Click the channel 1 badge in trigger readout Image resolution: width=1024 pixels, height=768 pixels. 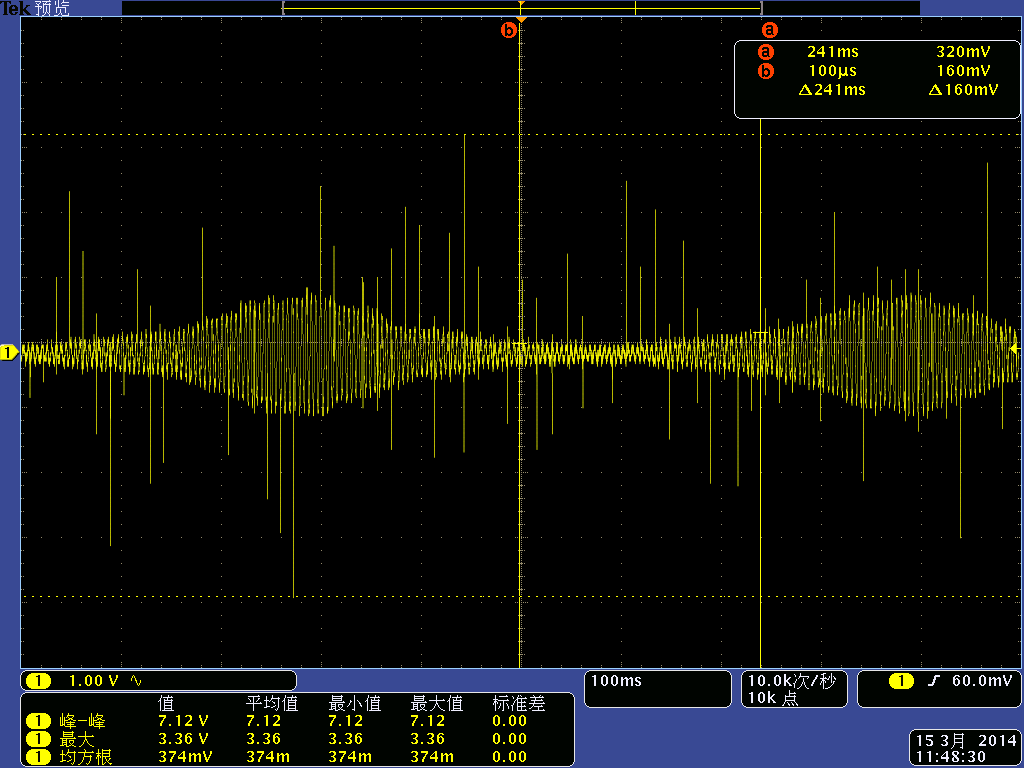(x=901, y=681)
